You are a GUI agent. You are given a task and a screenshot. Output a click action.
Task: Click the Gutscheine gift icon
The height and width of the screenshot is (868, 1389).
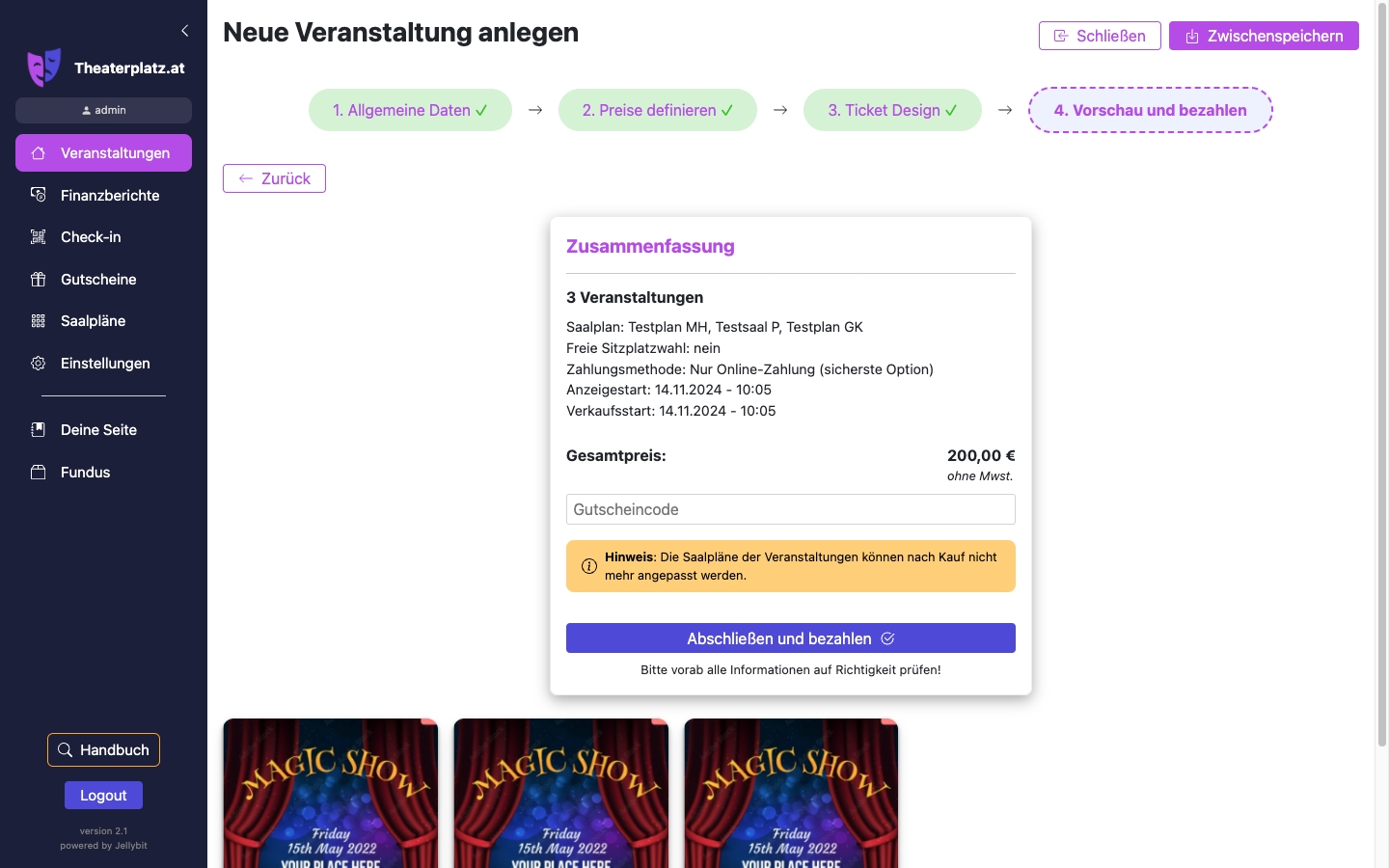pos(39,280)
